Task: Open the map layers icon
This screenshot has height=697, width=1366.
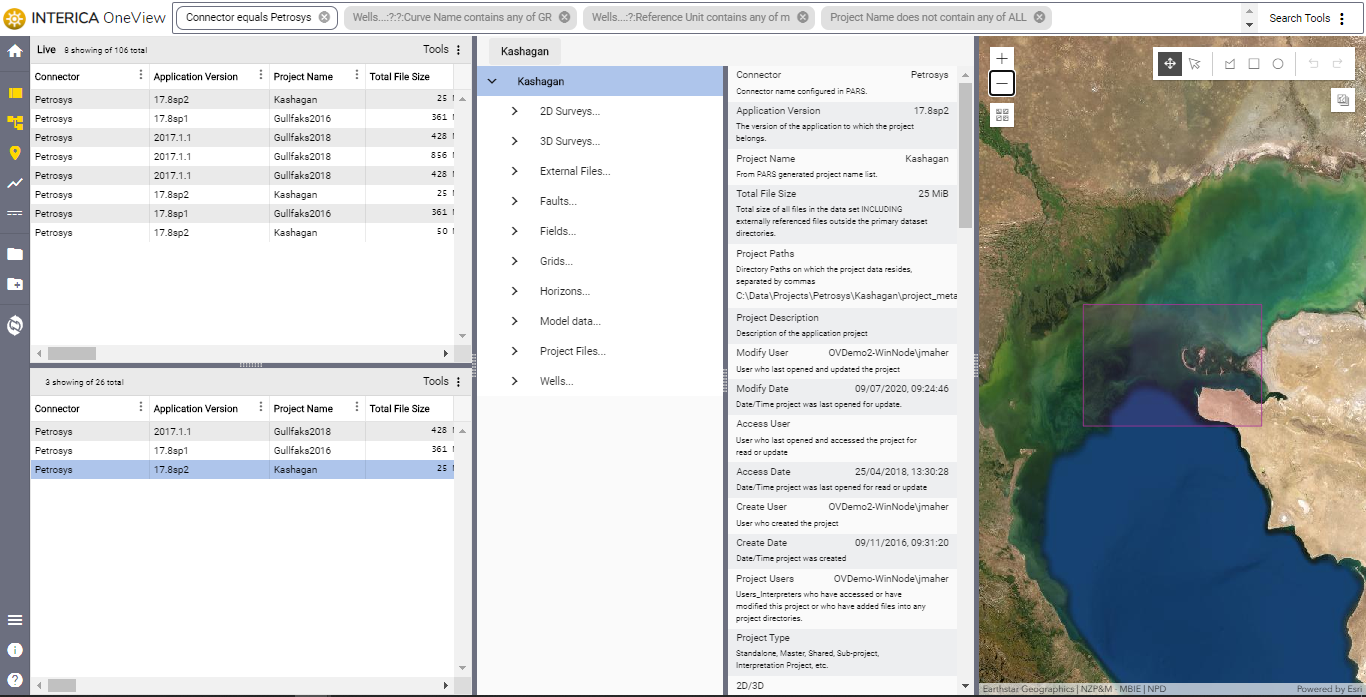Action: 1342,100
